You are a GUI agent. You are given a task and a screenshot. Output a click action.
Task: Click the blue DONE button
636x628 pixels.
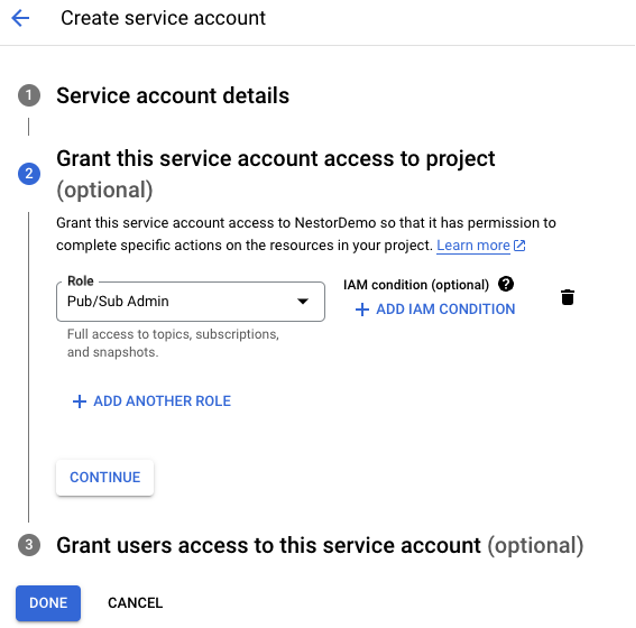coord(48,603)
